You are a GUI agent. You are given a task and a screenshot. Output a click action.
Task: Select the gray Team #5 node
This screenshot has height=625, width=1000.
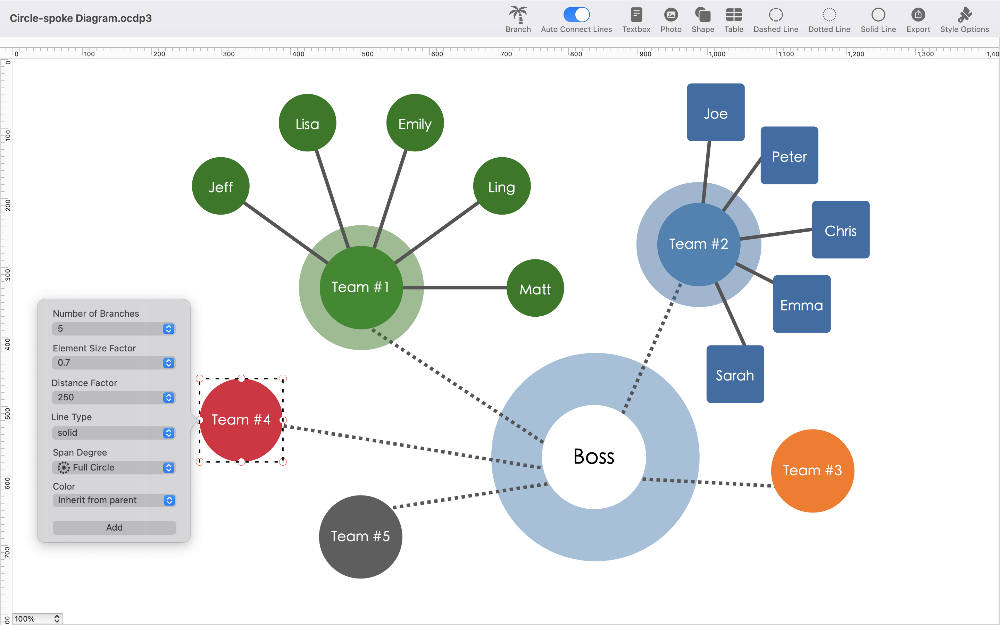tap(360, 536)
